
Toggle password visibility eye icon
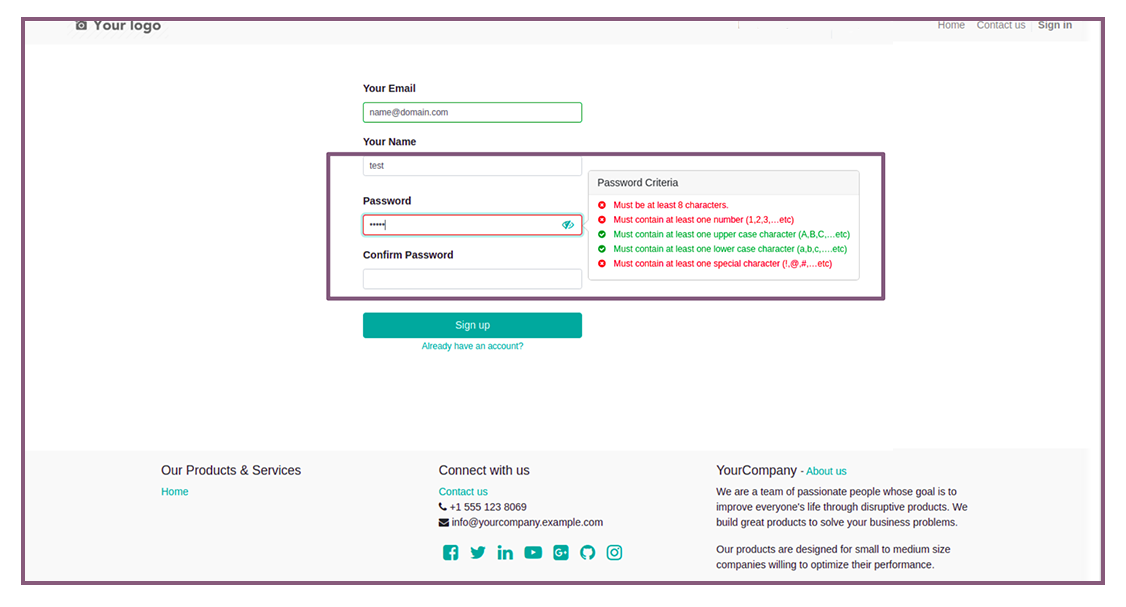(x=568, y=225)
